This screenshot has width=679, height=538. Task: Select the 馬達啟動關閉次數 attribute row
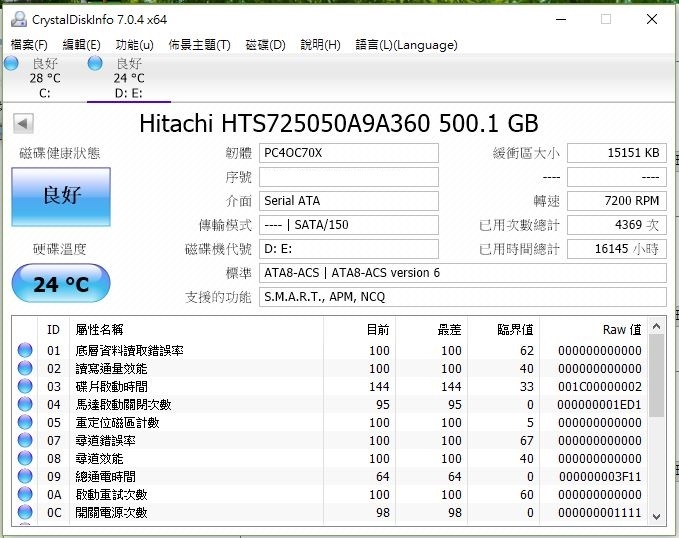[330, 404]
